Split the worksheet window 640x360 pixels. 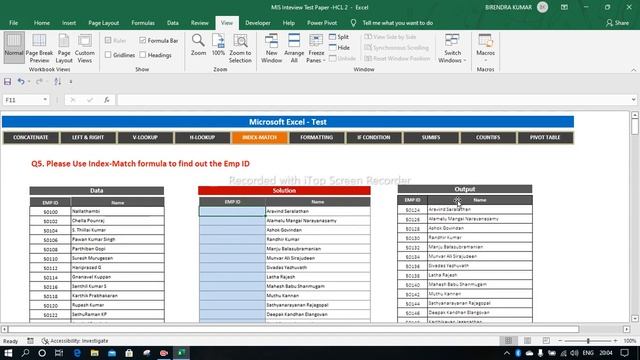(339, 37)
